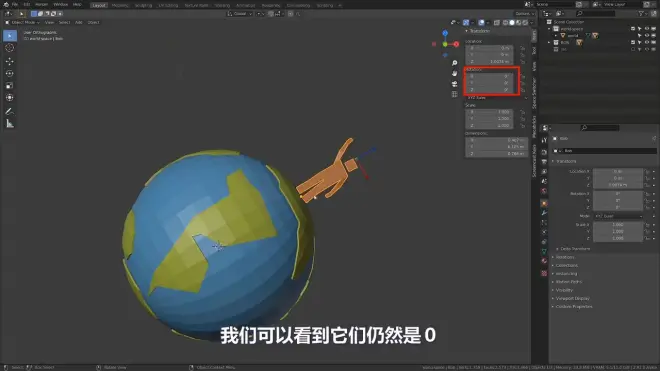Choose the Annotate pencil tool
660x371 pixels.
(10, 111)
